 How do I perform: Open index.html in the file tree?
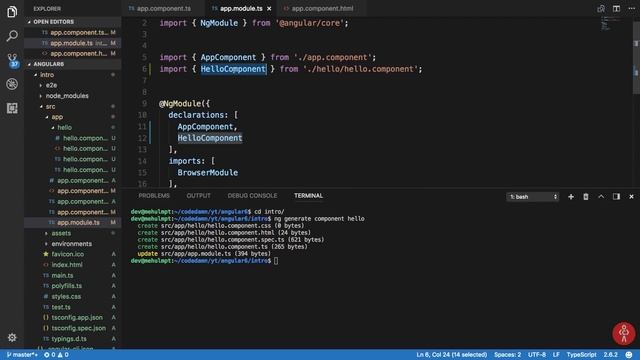pos(73,265)
